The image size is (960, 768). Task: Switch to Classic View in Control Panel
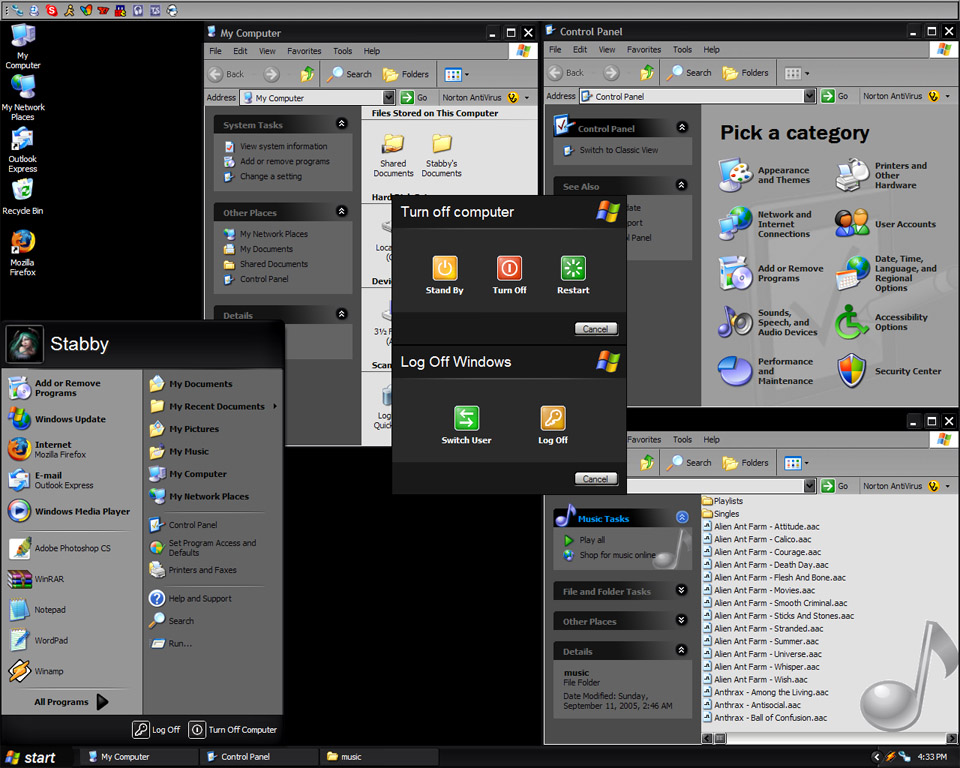click(x=621, y=151)
